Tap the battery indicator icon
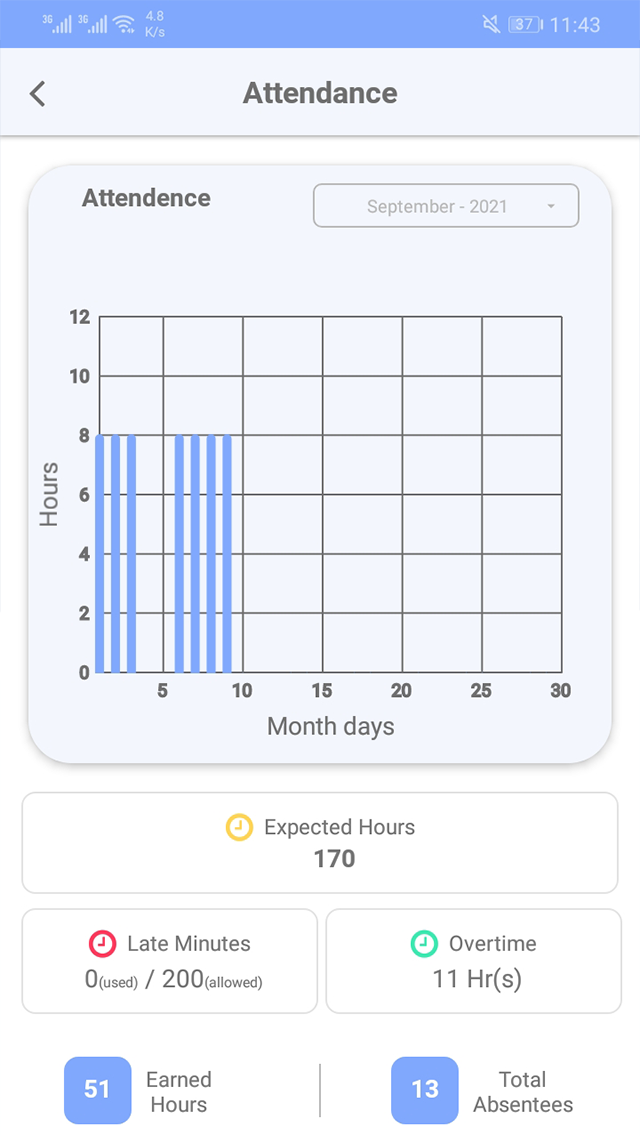The width and height of the screenshot is (640, 1136). (525, 24)
